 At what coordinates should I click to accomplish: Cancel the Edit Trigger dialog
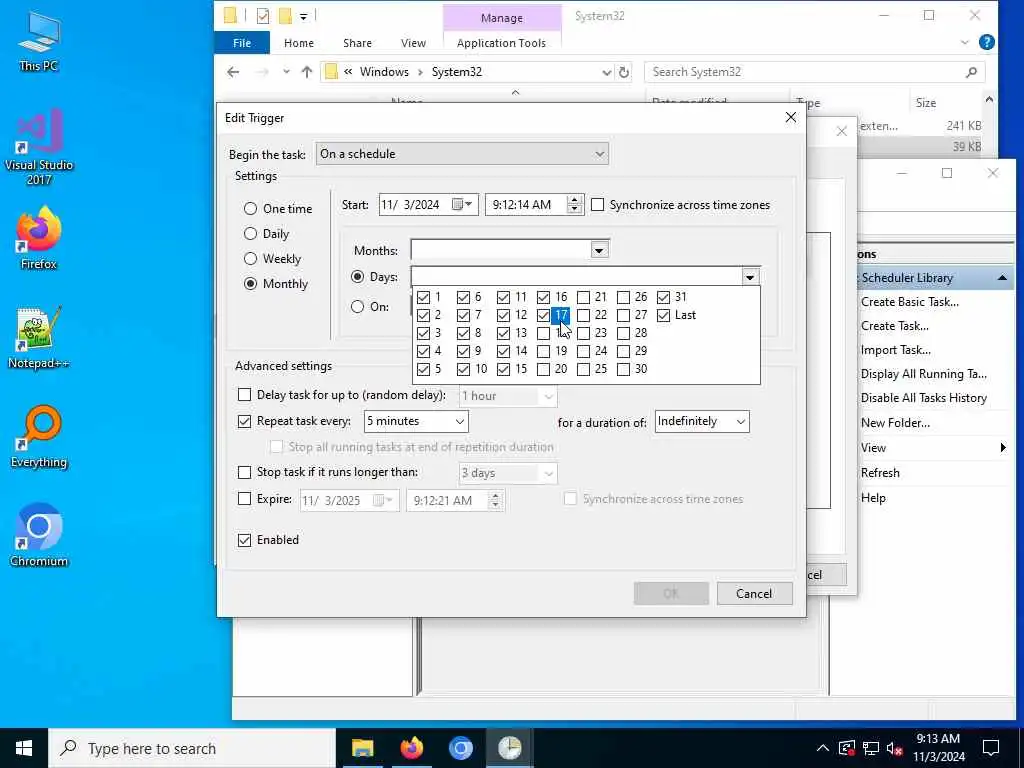[754, 594]
